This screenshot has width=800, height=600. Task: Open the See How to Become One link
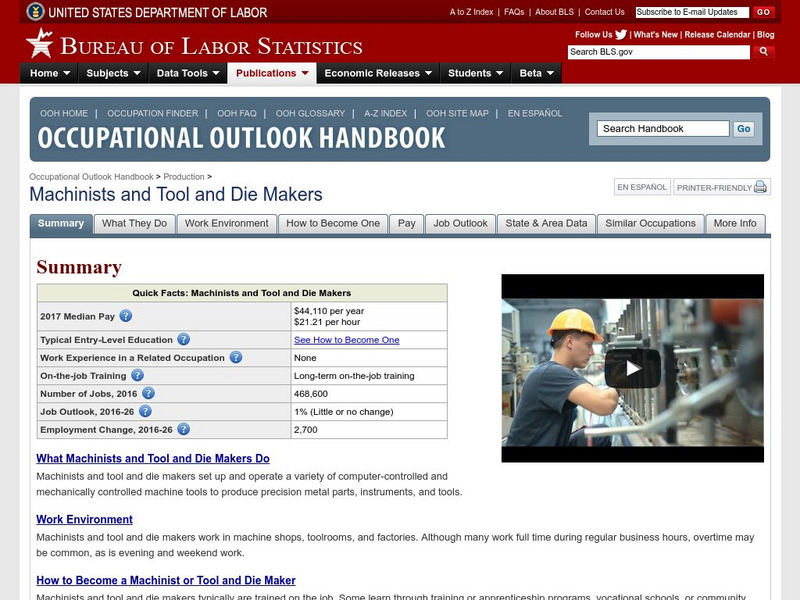pyautogui.click(x=346, y=340)
